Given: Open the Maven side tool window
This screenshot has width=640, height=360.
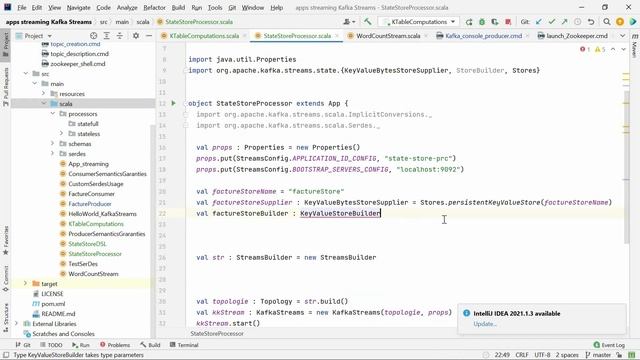Looking at the screenshot, I should (x=635, y=45).
